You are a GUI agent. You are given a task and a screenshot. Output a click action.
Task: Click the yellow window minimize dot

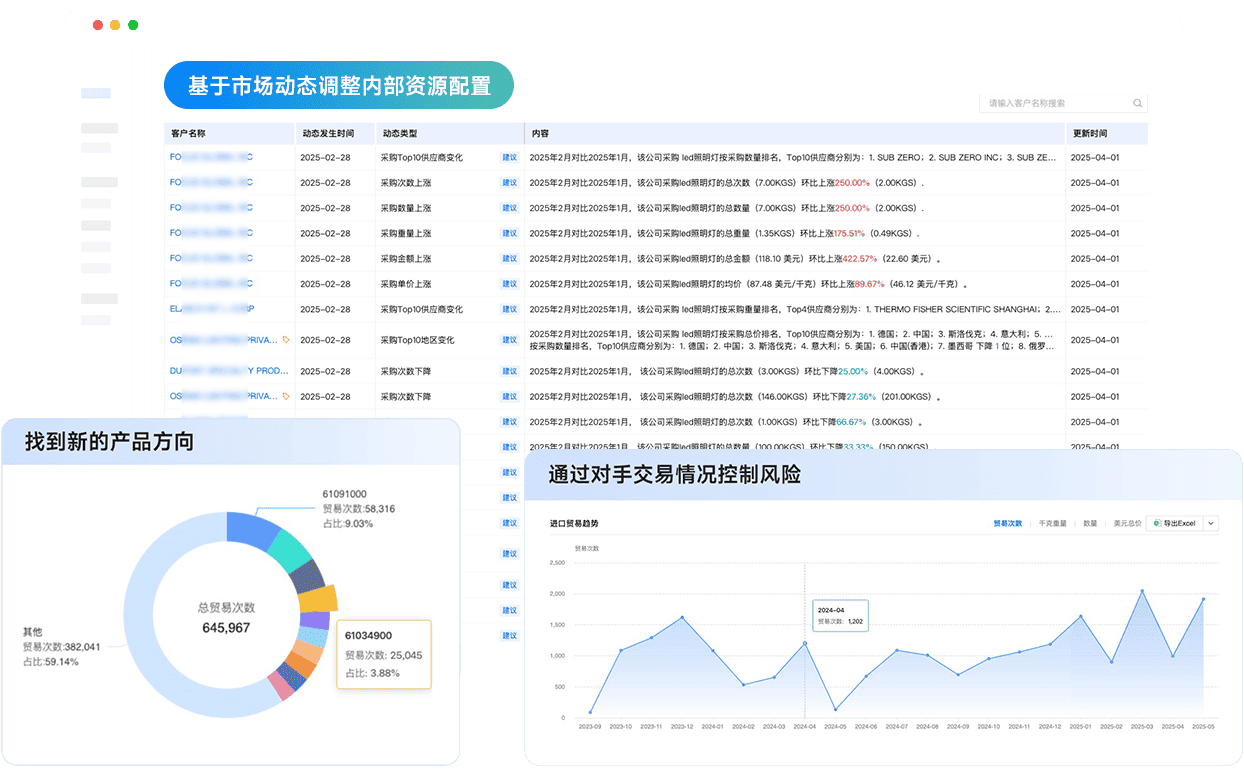(x=115, y=25)
